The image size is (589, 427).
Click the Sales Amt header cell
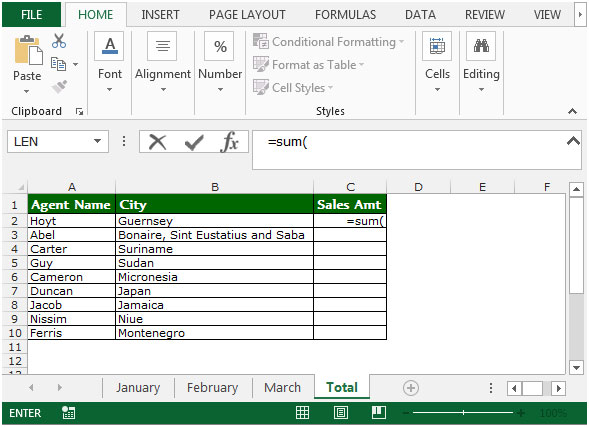click(350, 204)
